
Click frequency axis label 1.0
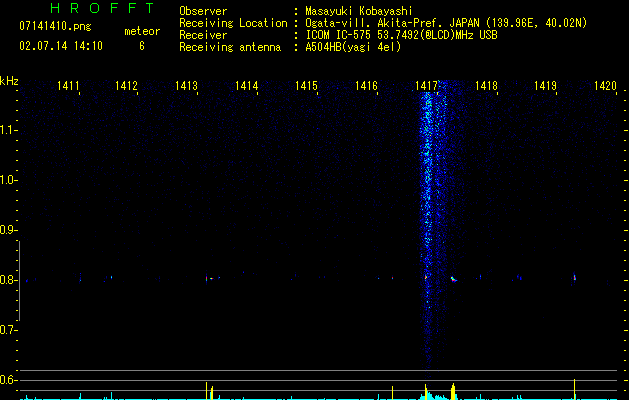(8, 180)
